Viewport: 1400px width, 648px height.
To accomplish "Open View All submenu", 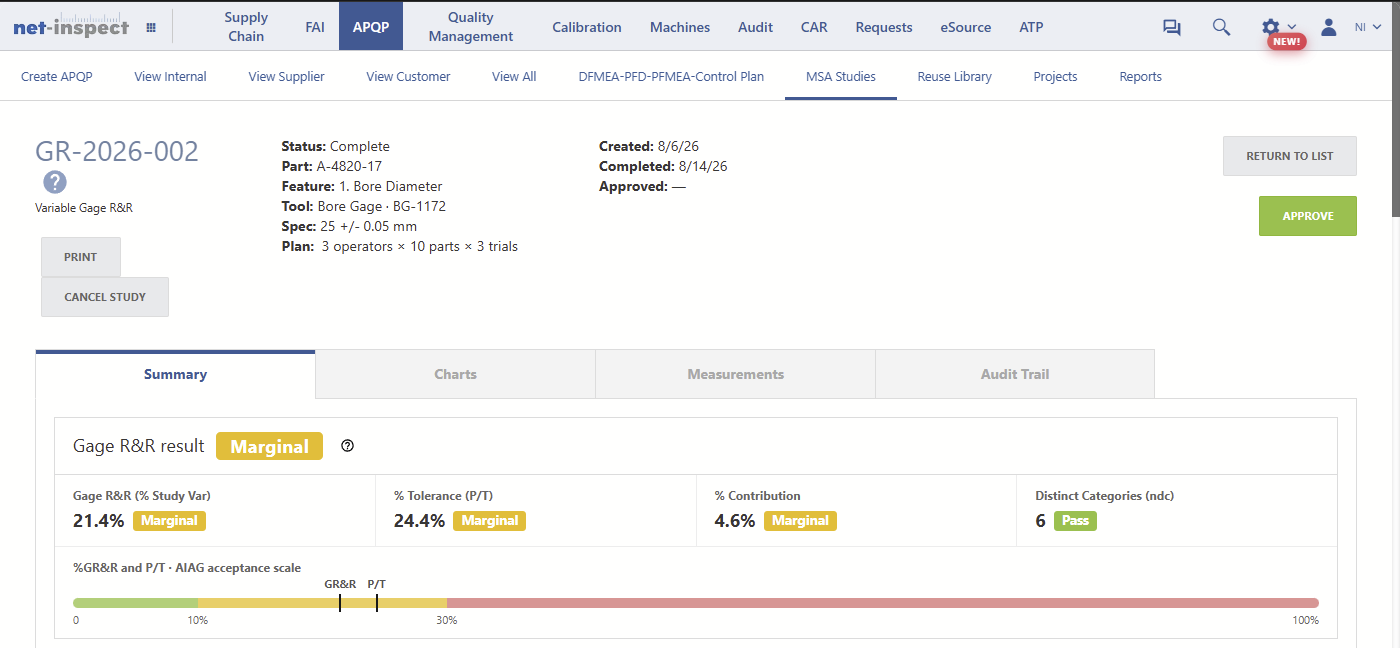I will pos(514,76).
